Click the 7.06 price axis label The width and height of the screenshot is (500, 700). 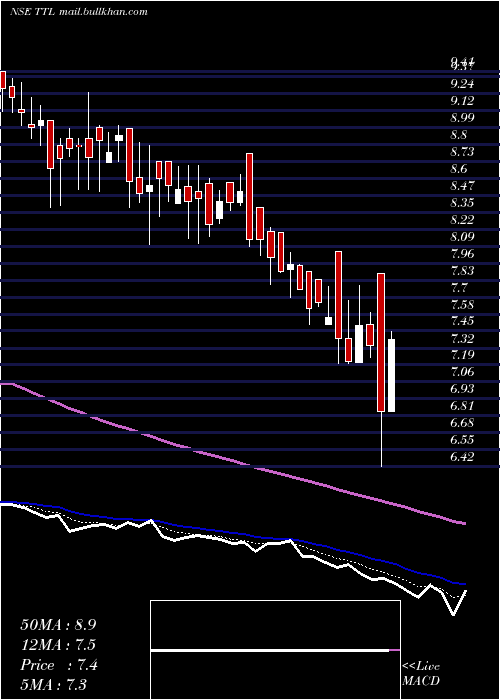tap(463, 372)
